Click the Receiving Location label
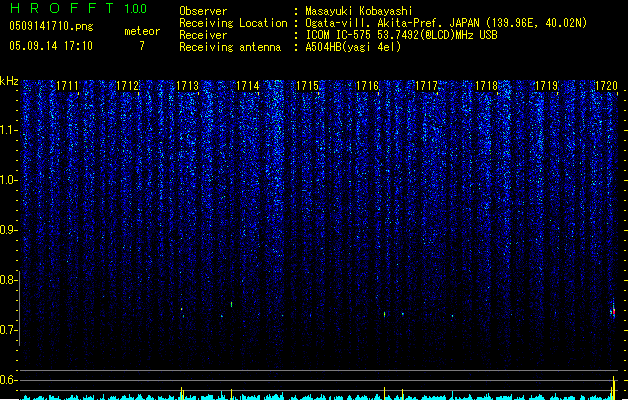This screenshot has width=629, height=400. coord(233,23)
